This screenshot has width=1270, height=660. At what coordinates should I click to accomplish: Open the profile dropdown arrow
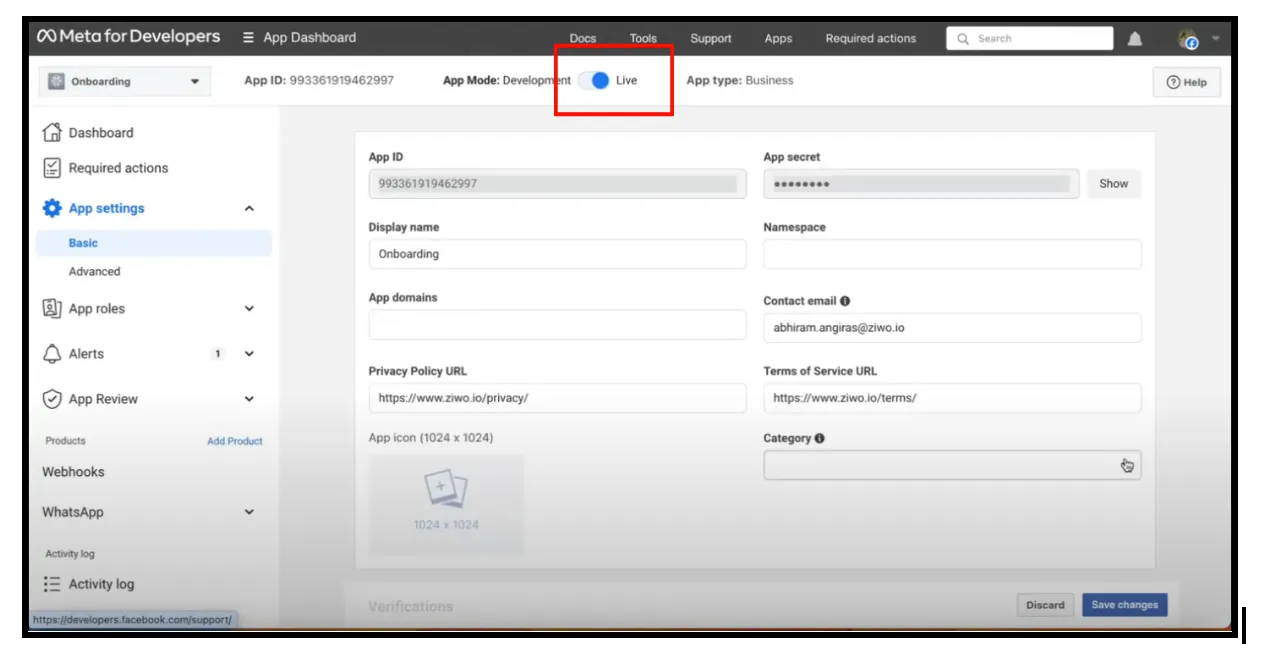(1215, 39)
